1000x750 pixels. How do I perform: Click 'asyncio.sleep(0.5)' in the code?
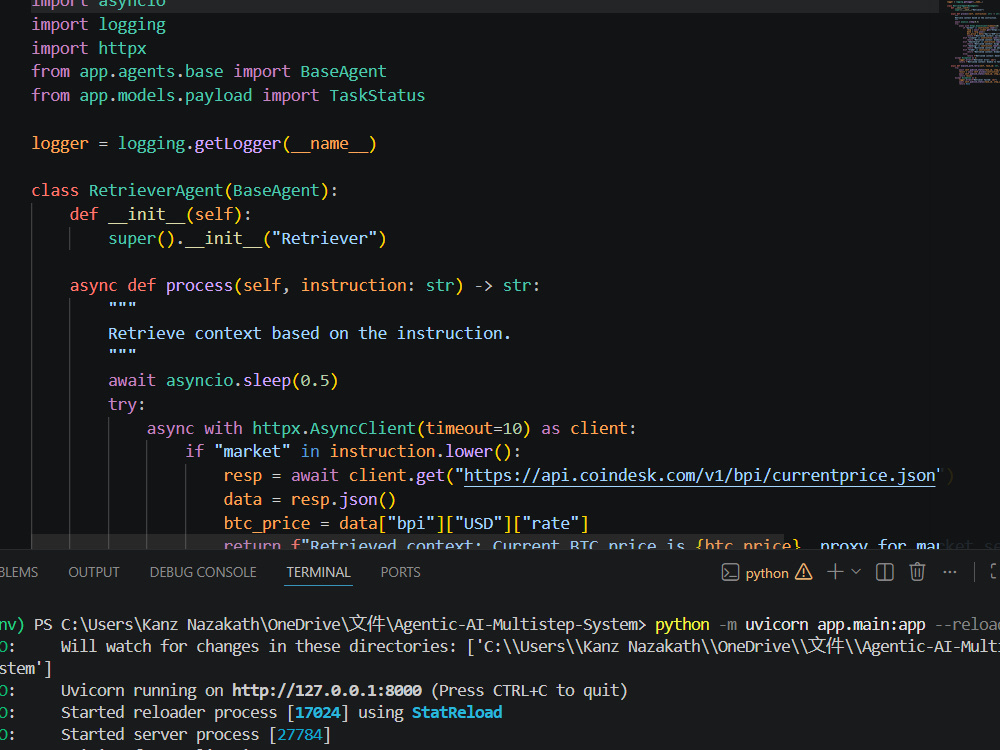point(252,381)
